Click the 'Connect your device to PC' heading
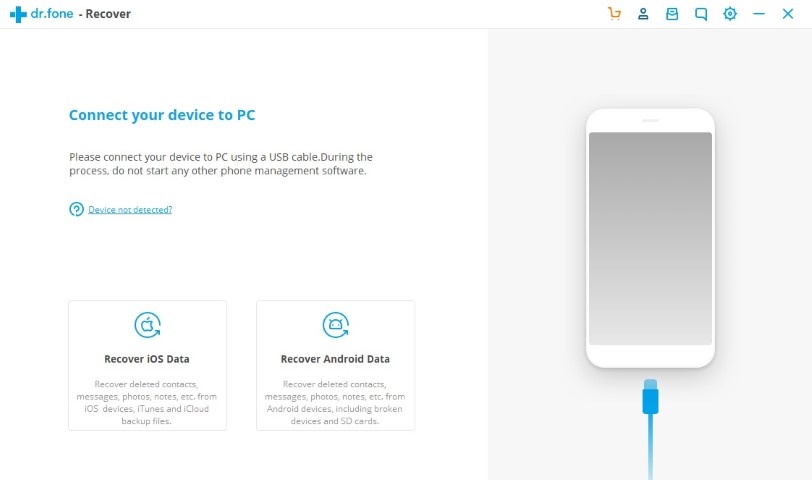 [162, 115]
